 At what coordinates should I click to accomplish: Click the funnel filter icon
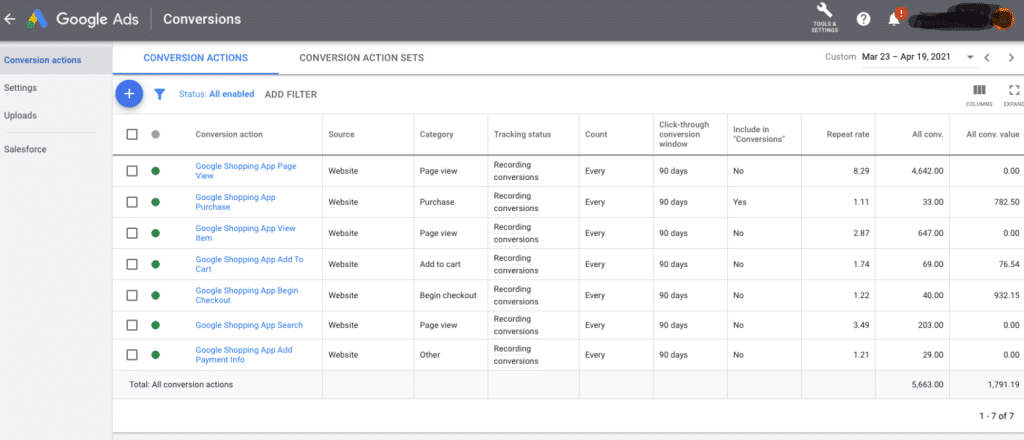click(x=159, y=95)
